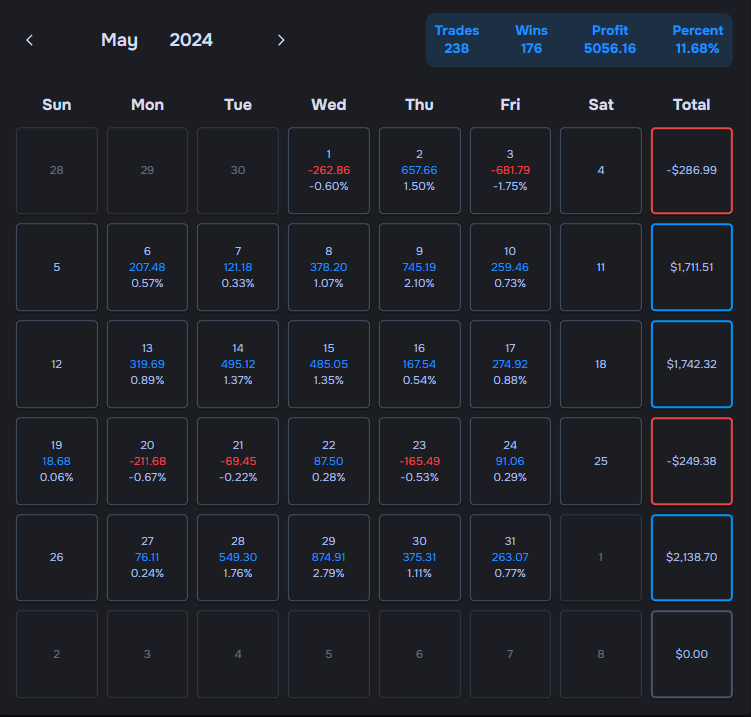751x717 pixels.
Task: Click May 29 day with 874.91 profit
Action: click(329, 557)
